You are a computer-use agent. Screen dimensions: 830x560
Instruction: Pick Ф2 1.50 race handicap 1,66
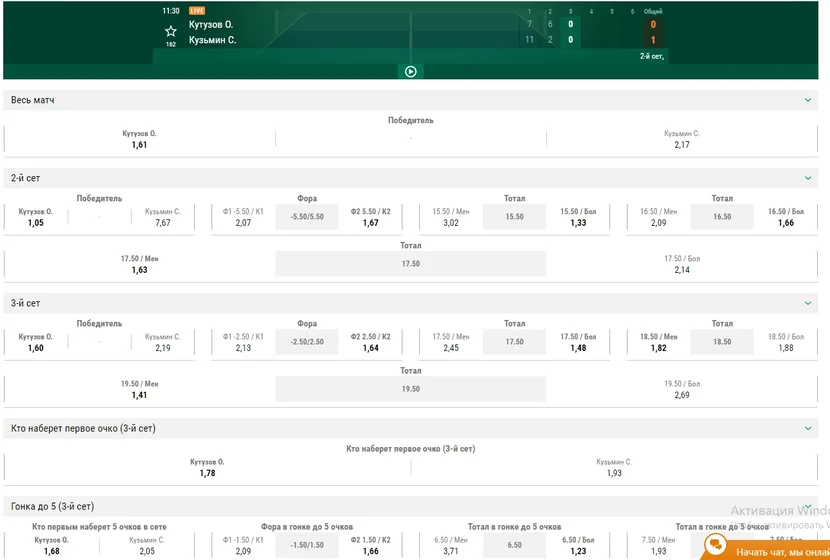click(x=371, y=546)
